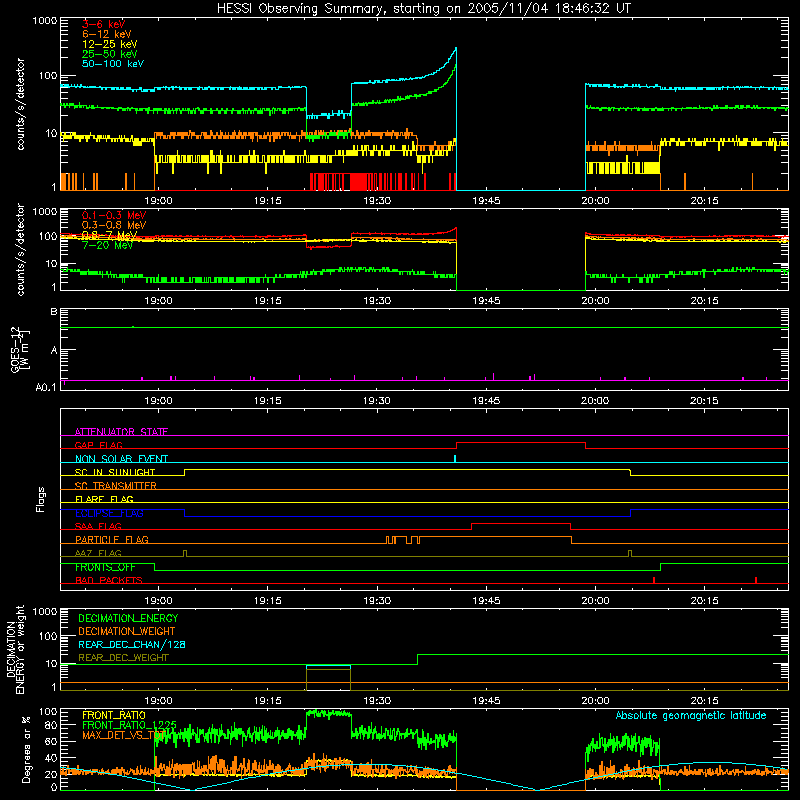Viewport: 800px width, 800px height.
Task: Click the DECIMATION_WEIGHT legend label
Action: [127, 631]
